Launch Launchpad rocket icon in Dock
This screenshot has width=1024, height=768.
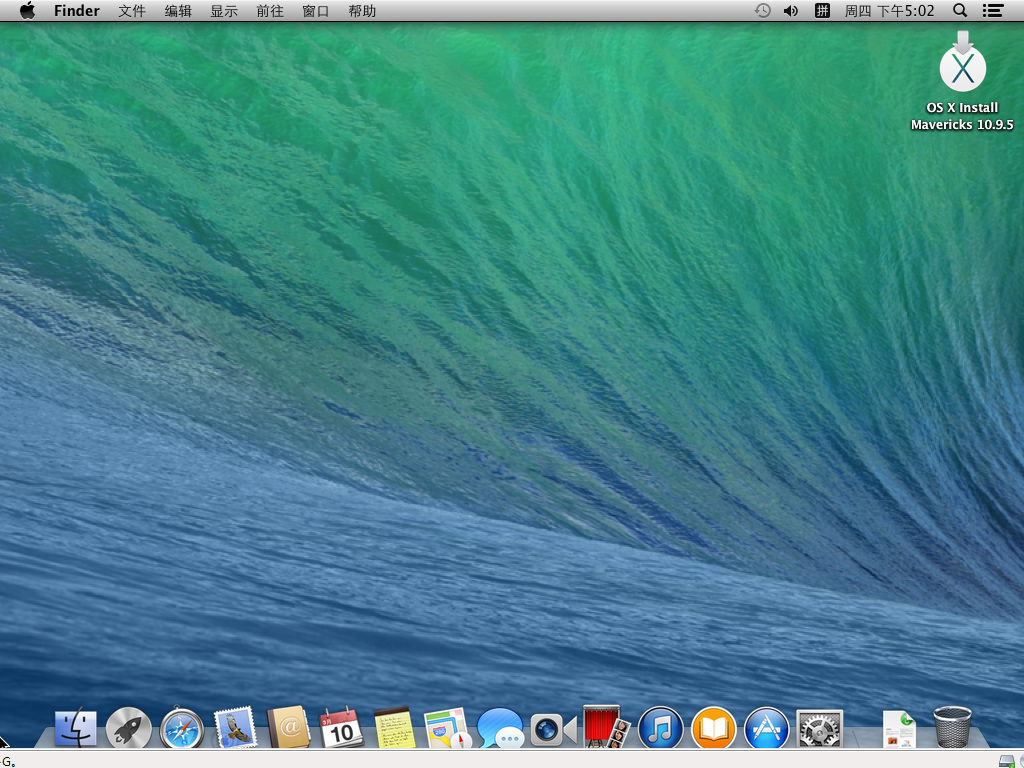[x=129, y=728]
